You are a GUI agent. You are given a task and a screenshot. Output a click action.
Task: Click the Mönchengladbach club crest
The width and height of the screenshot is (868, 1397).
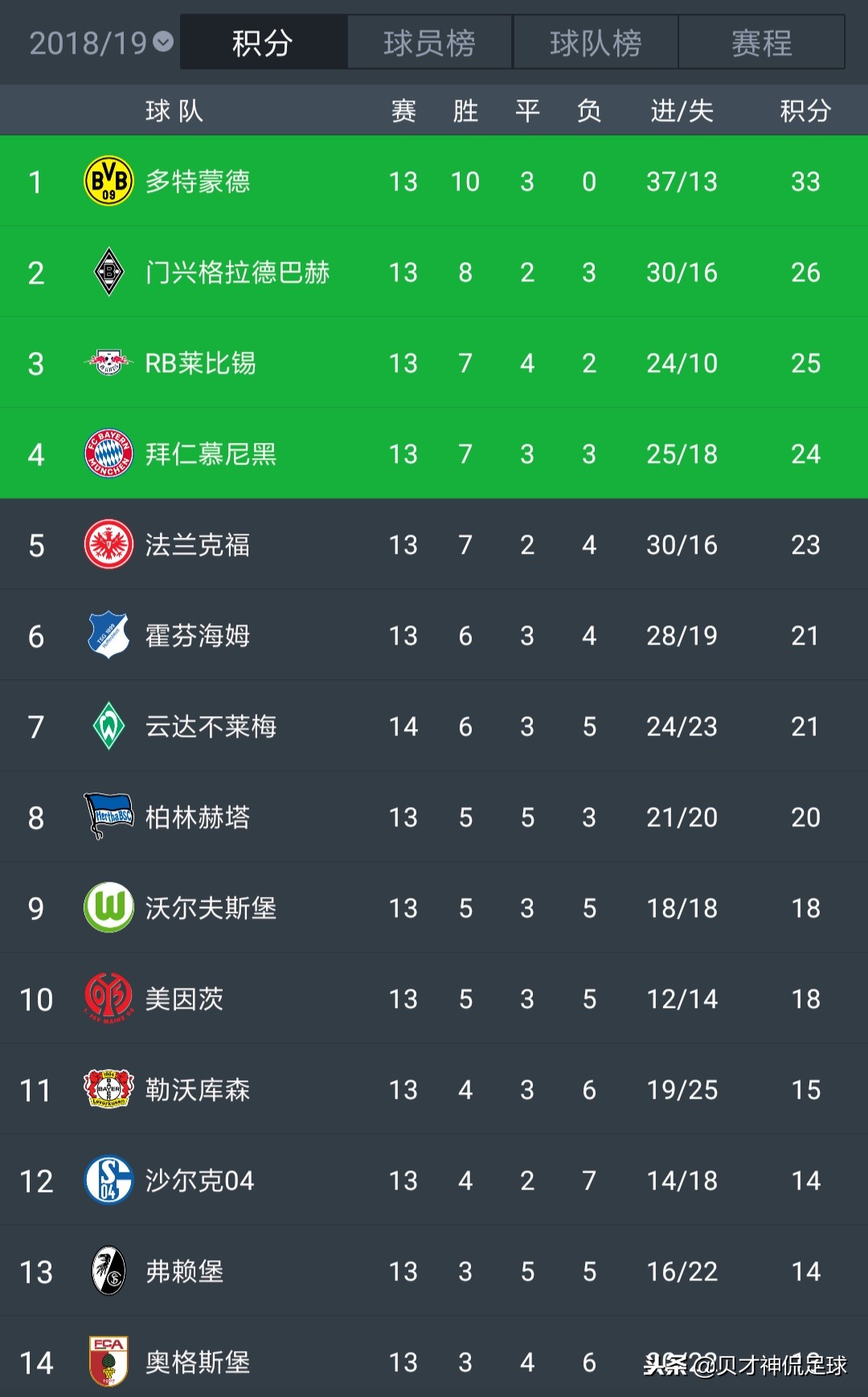(108, 272)
